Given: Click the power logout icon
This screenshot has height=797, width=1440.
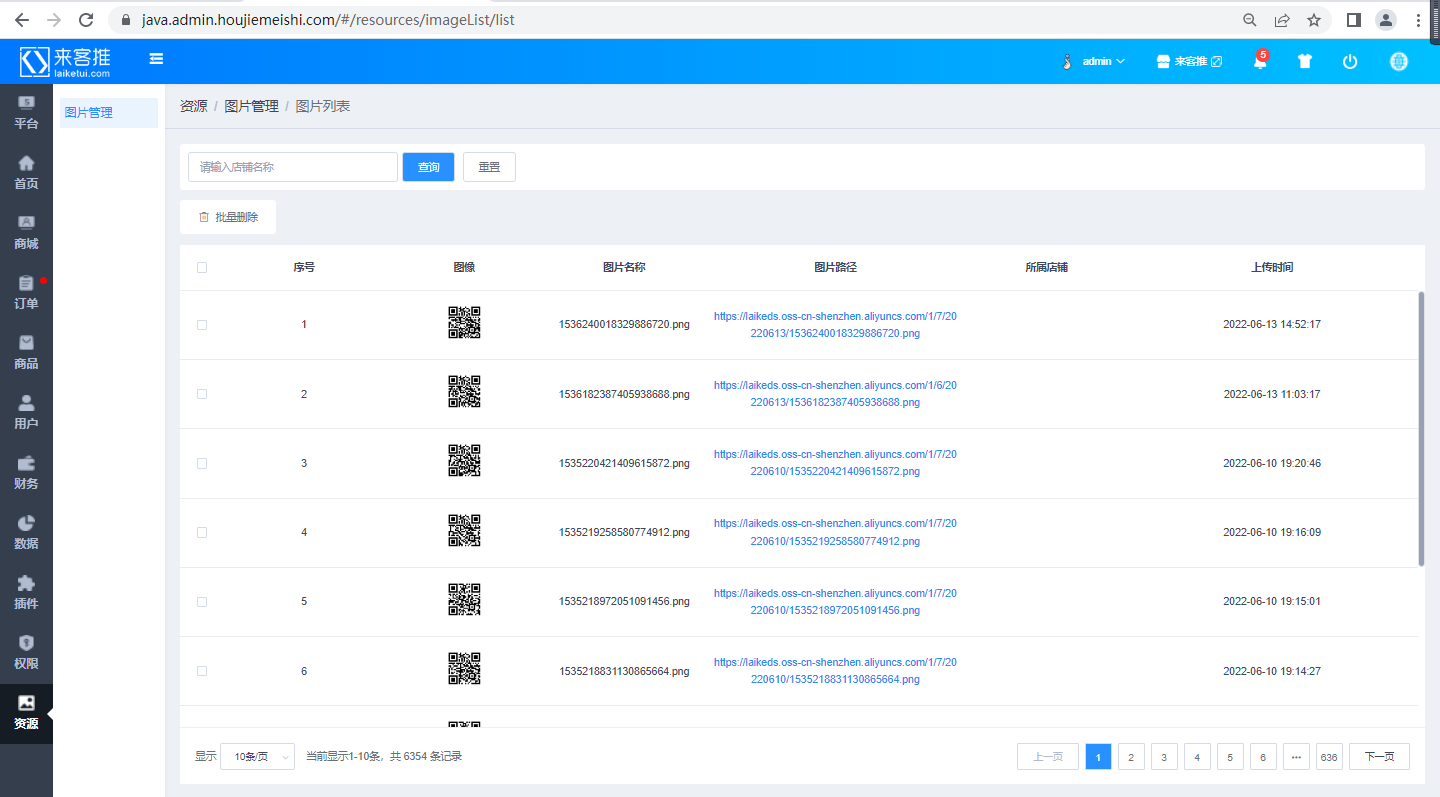Looking at the screenshot, I should point(1350,61).
